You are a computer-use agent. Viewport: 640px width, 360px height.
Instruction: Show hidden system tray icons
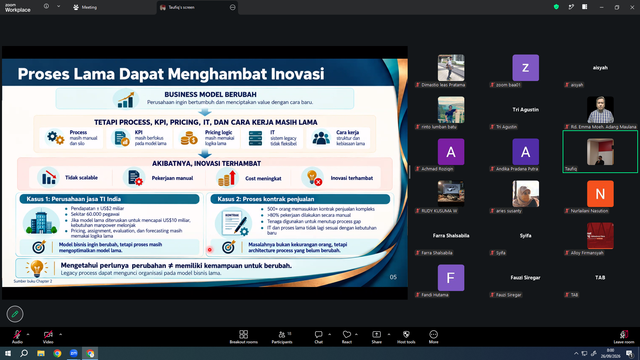coord(576,353)
